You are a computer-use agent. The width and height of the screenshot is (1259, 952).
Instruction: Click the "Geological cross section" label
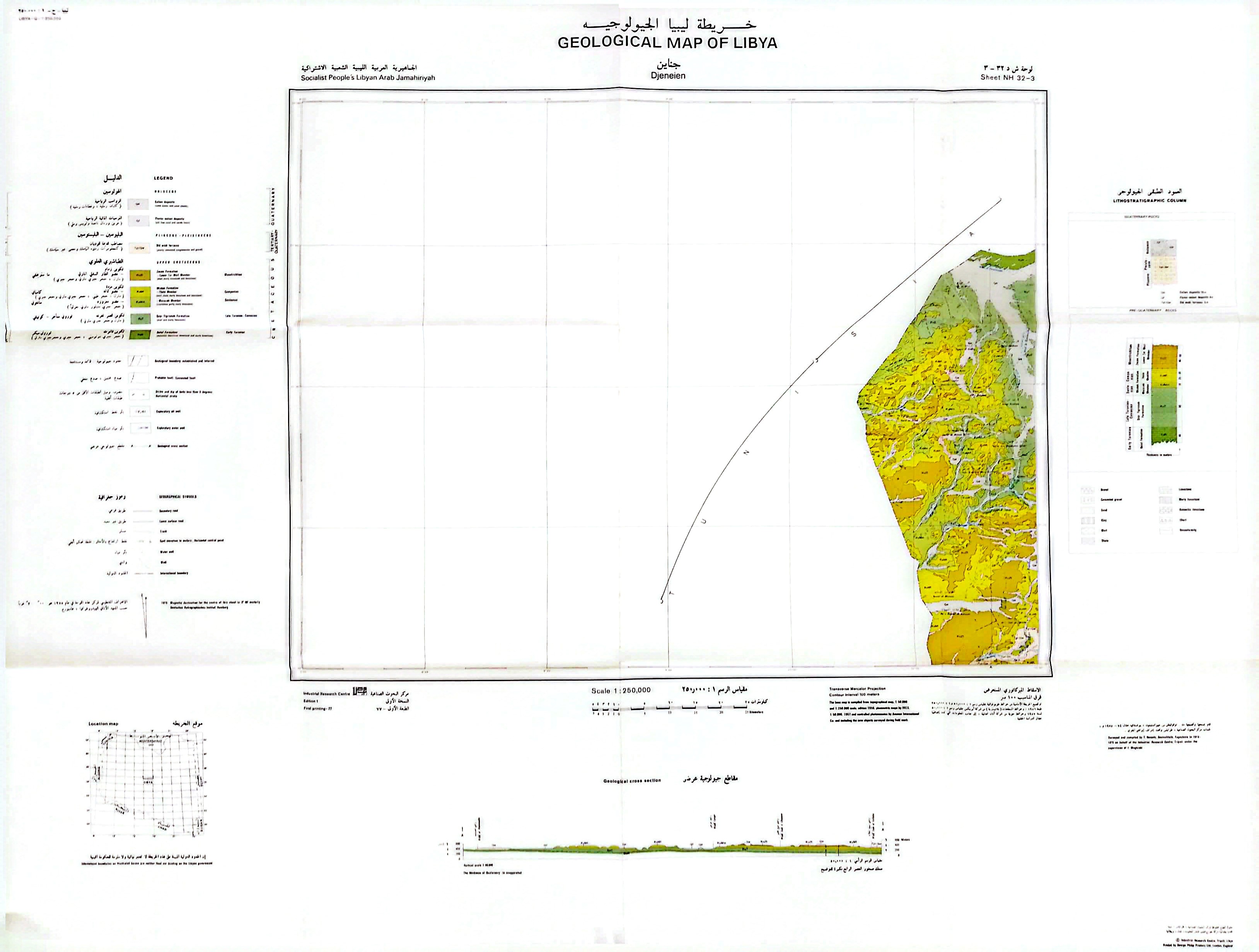coord(632,781)
